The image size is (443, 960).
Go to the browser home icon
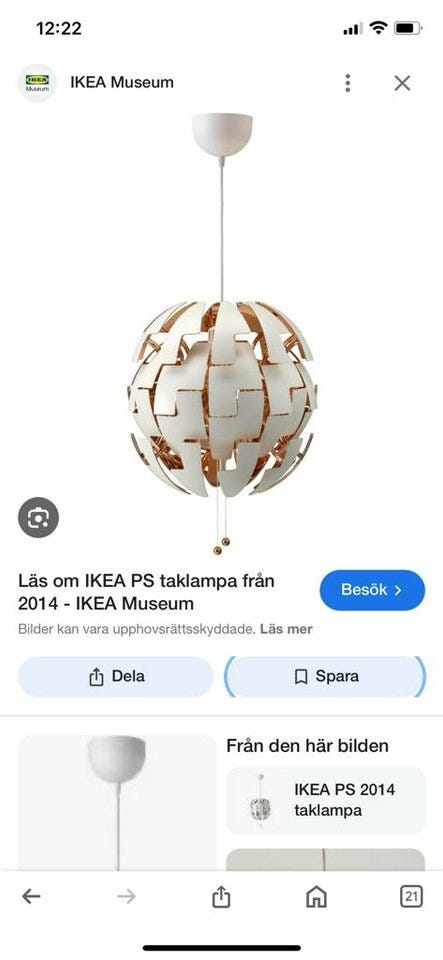click(x=316, y=897)
